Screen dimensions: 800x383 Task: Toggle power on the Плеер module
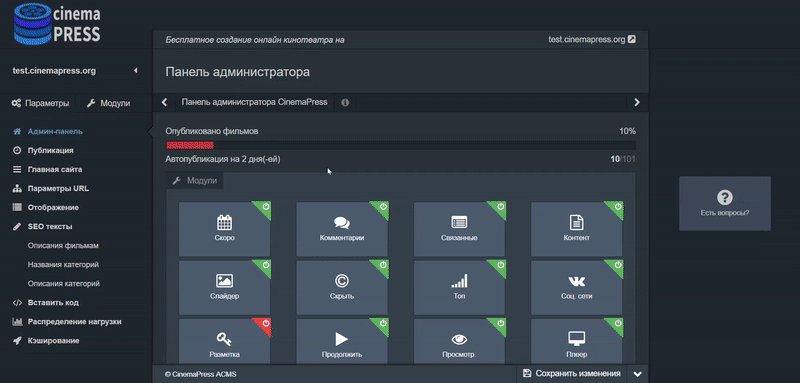tap(618, 323)
